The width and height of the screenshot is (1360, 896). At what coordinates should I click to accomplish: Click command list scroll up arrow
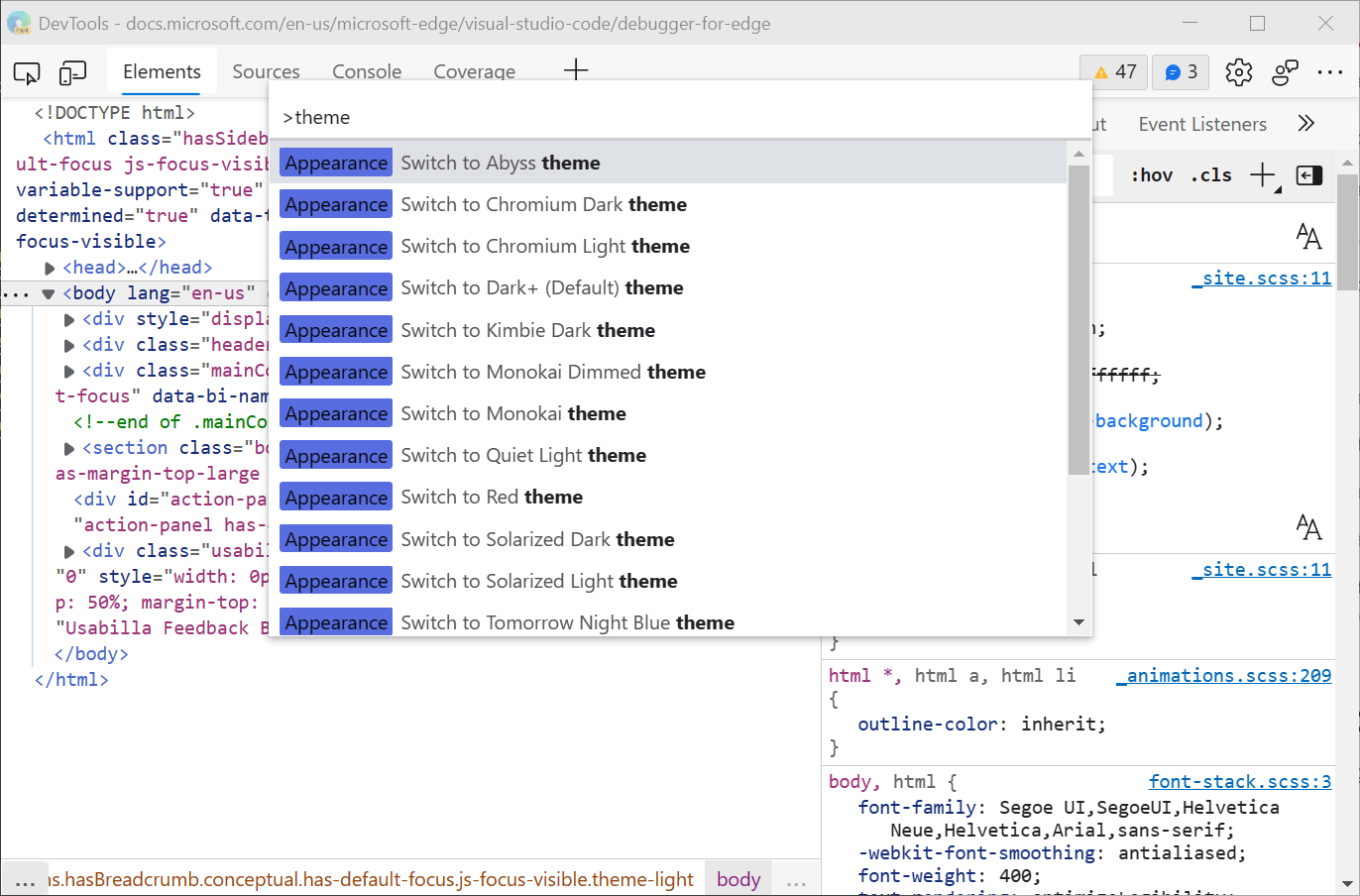1078,154
